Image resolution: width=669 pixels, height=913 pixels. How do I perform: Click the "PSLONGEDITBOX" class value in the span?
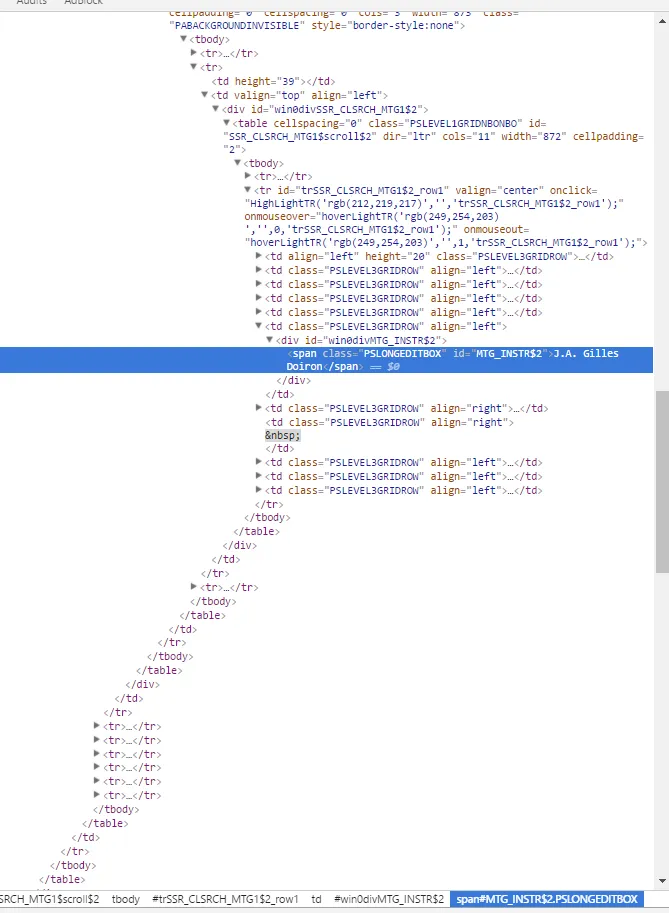(x=402, y=353)
